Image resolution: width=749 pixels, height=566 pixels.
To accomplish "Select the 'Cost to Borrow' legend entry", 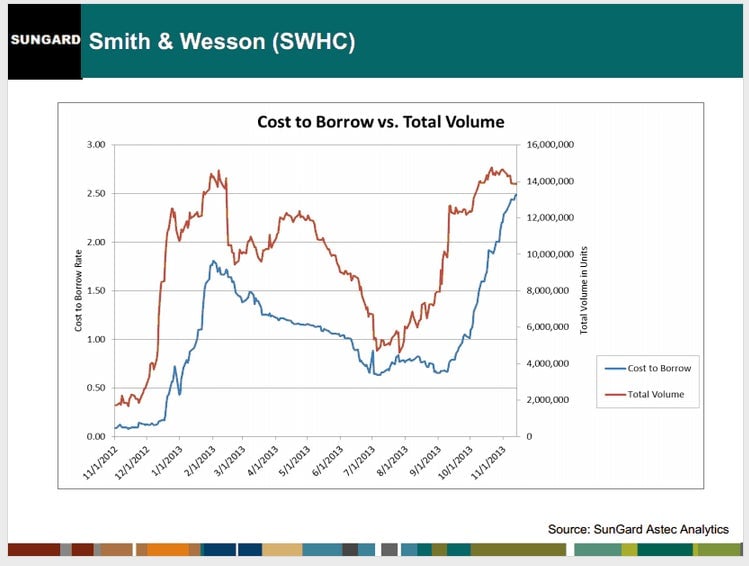I will (x=648, y=368).
